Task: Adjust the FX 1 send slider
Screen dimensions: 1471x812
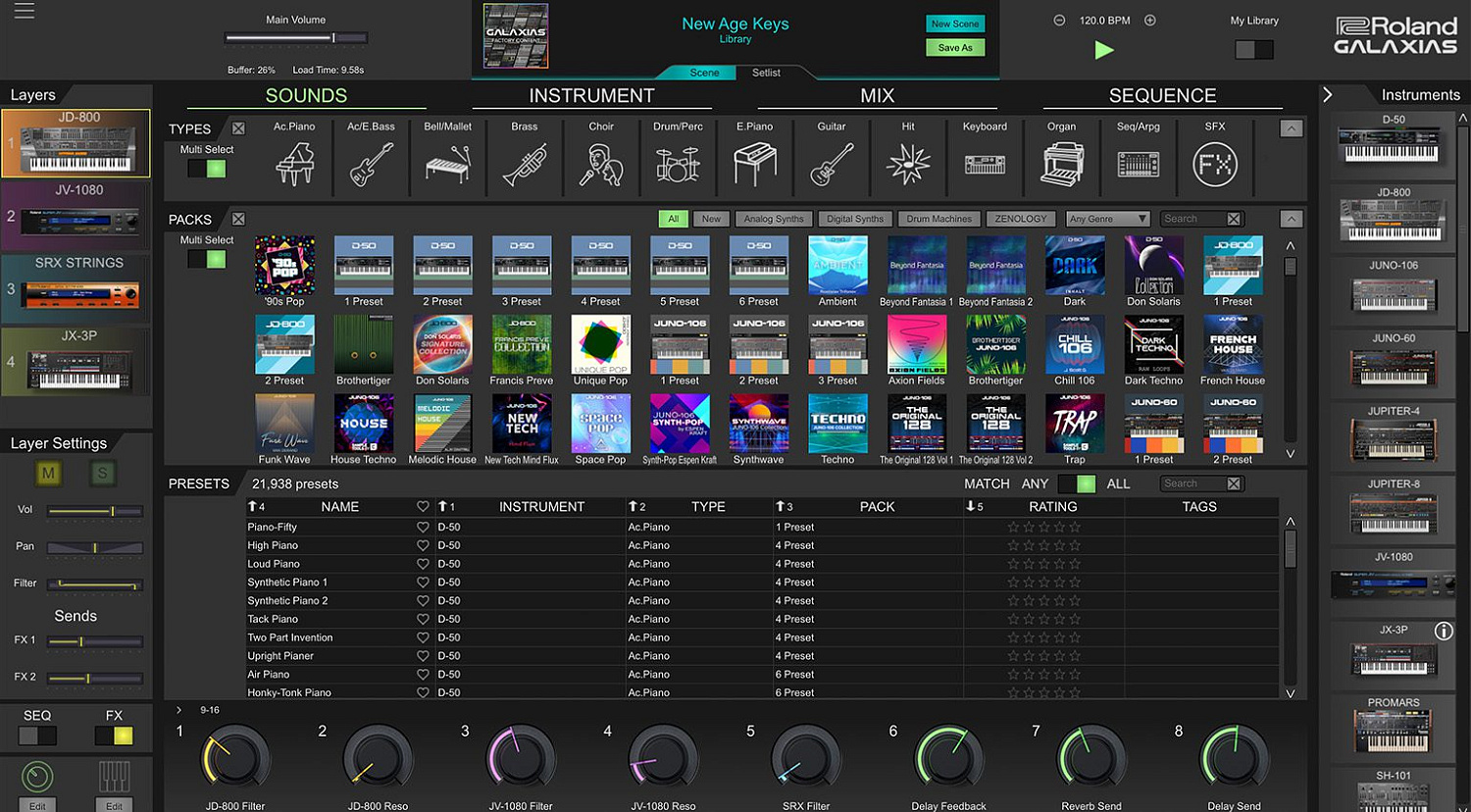Action: pos(95,641)
